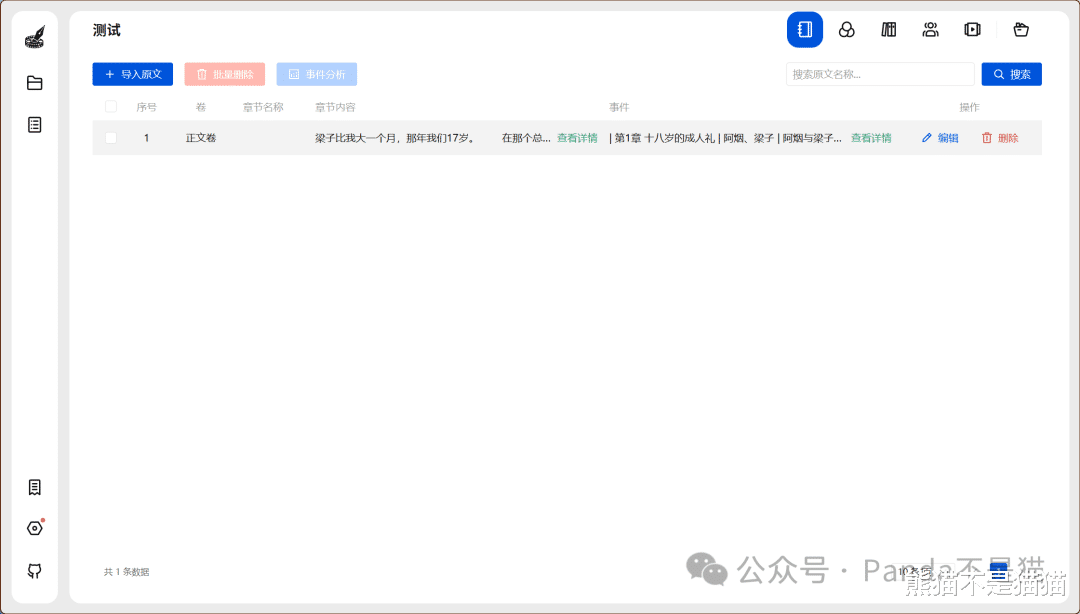This screenshot has width=1080, height=614.
Task: Open the receipt log icon in sidebar
Action: click(34, 487)
